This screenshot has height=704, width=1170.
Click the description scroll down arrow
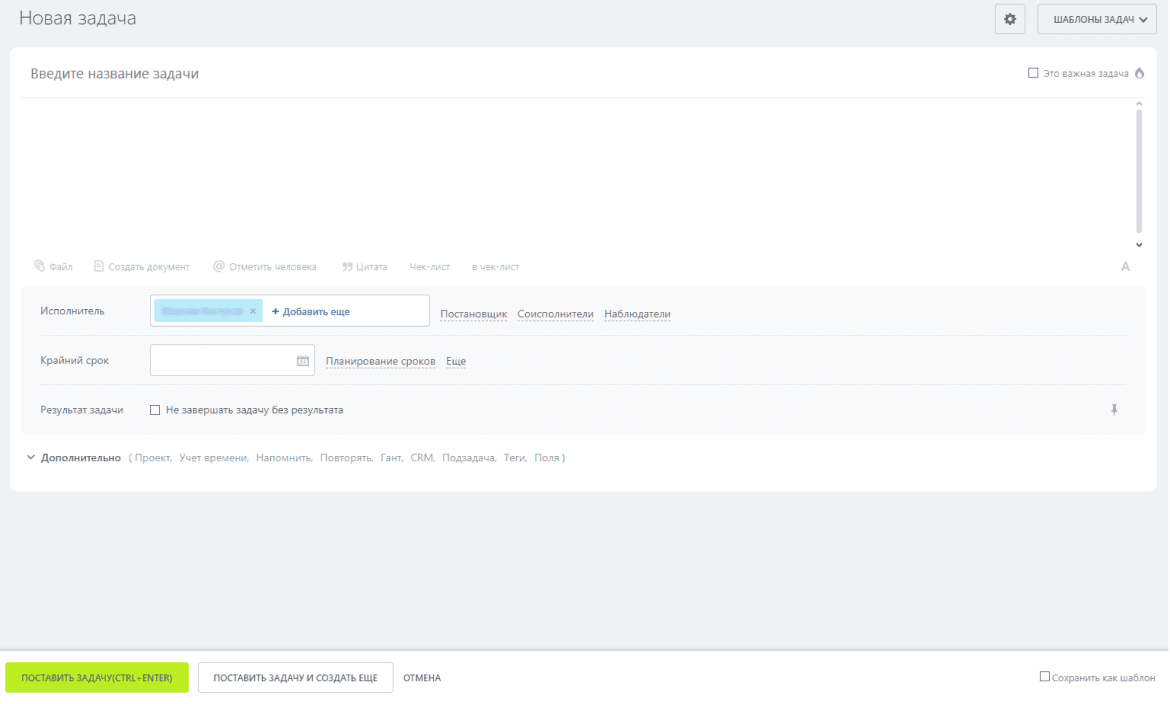[1139, 245]
